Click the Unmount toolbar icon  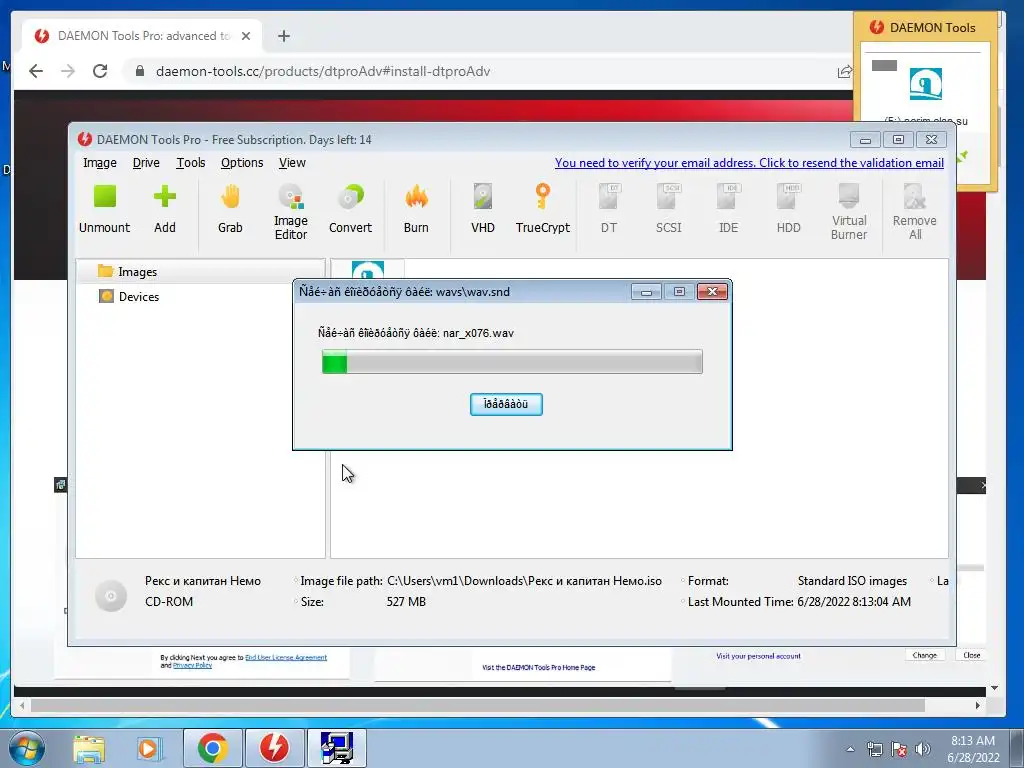click(104, 208)
